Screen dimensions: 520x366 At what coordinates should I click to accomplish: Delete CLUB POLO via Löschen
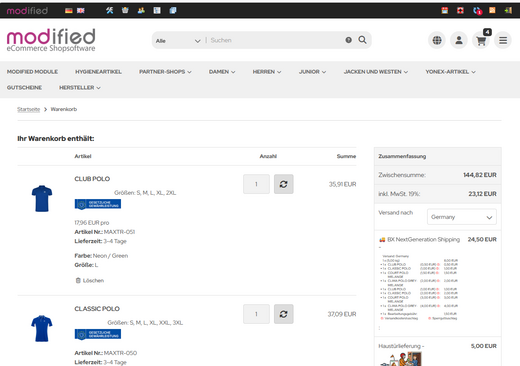90,281
